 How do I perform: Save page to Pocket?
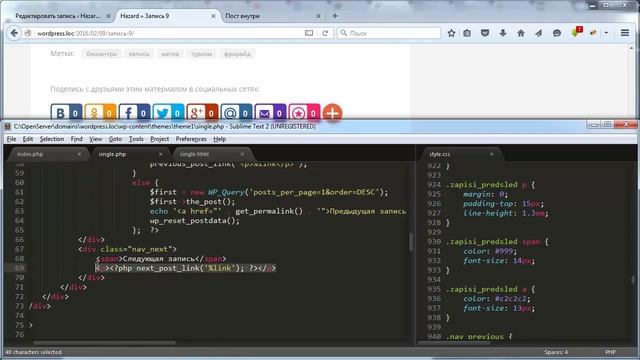[x=485, y=33]
